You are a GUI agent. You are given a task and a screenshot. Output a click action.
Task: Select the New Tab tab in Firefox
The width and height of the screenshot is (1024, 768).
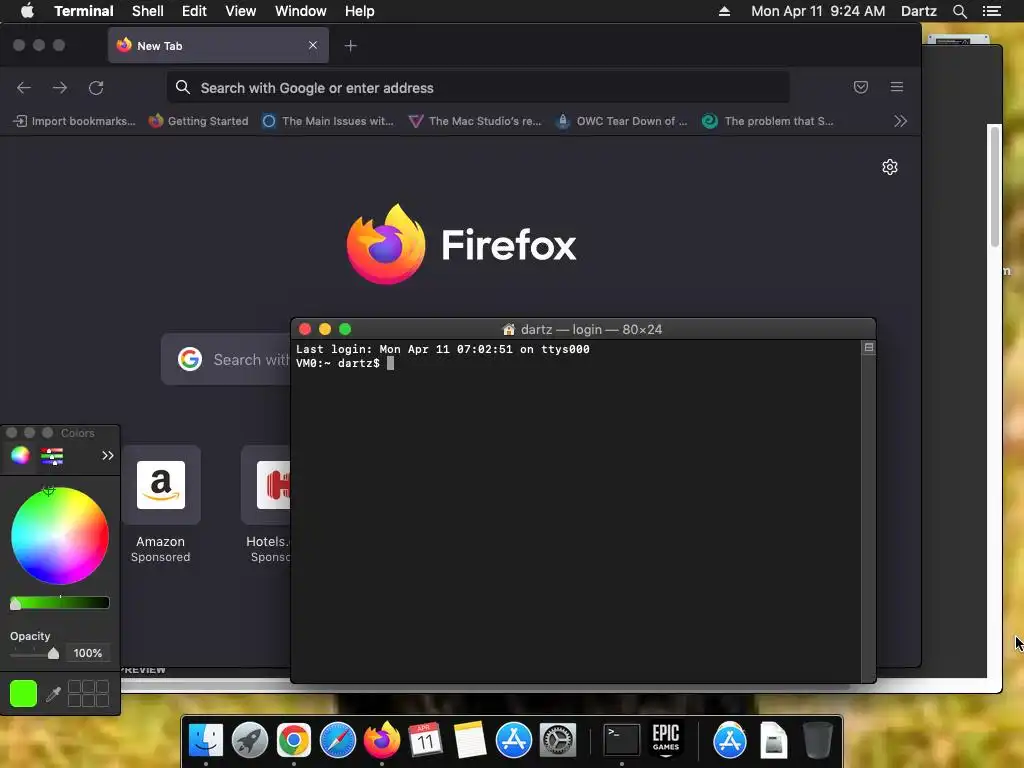point(218,45)
